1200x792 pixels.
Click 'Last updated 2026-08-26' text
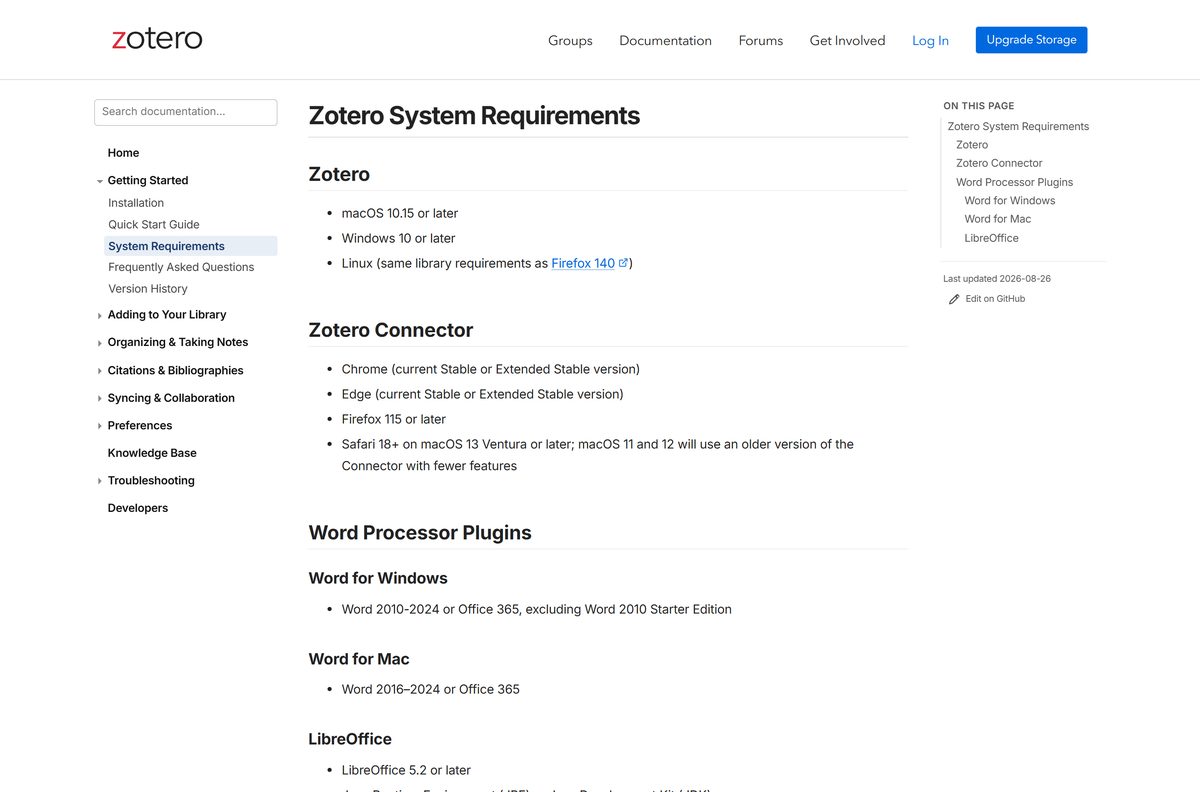pos(997,279)
